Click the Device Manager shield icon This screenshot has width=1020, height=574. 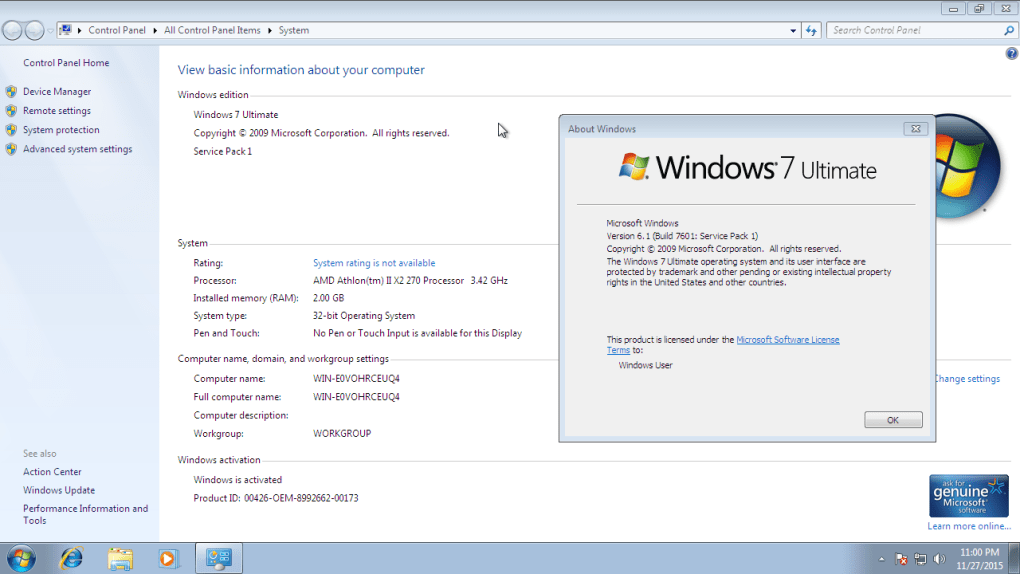pos(11,92)
